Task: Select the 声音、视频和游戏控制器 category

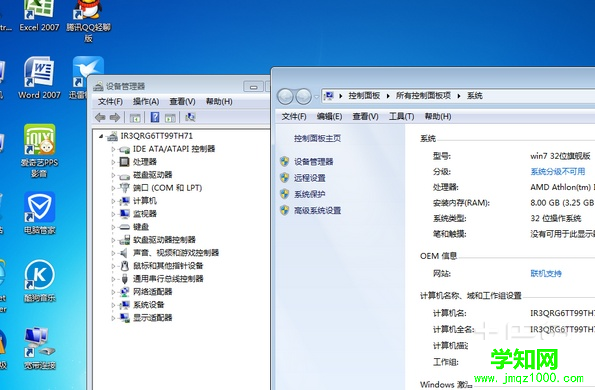Action: (176, 252)
